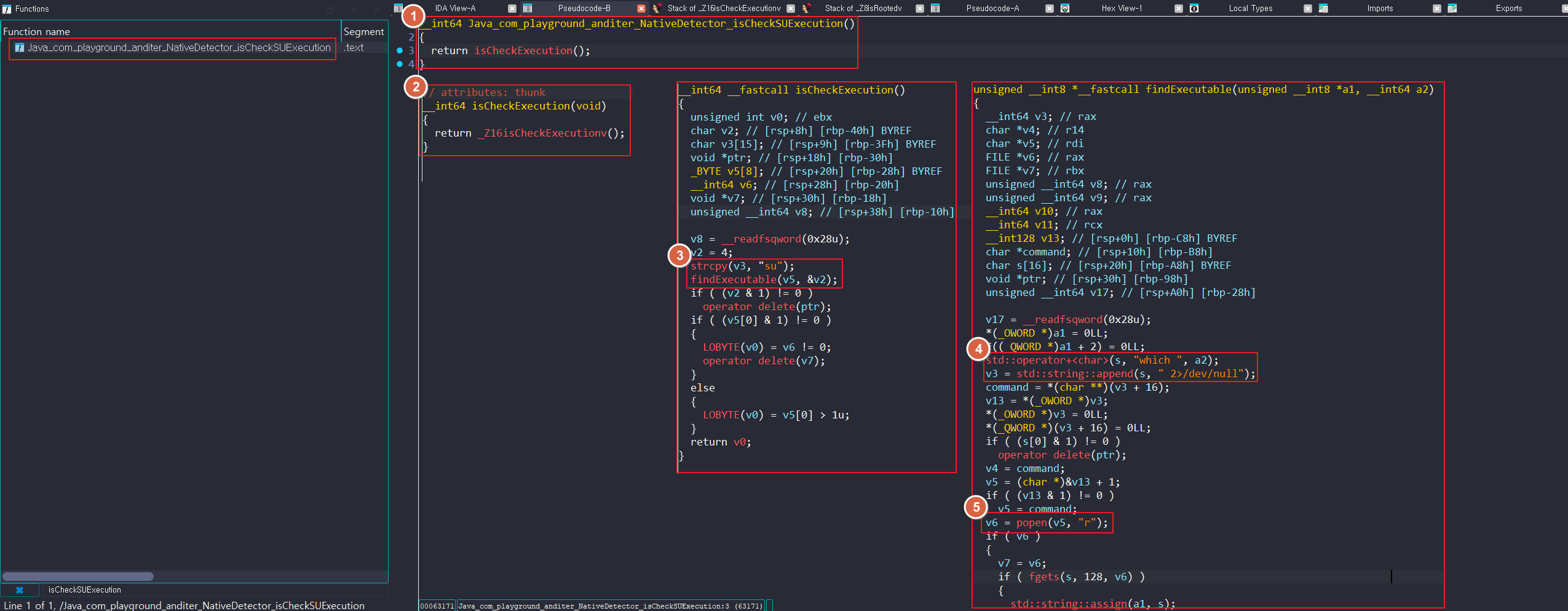This screenshot has width=1568, height=611.
Task: Open the Imports tab
Action: click(x=1380, y=9)
